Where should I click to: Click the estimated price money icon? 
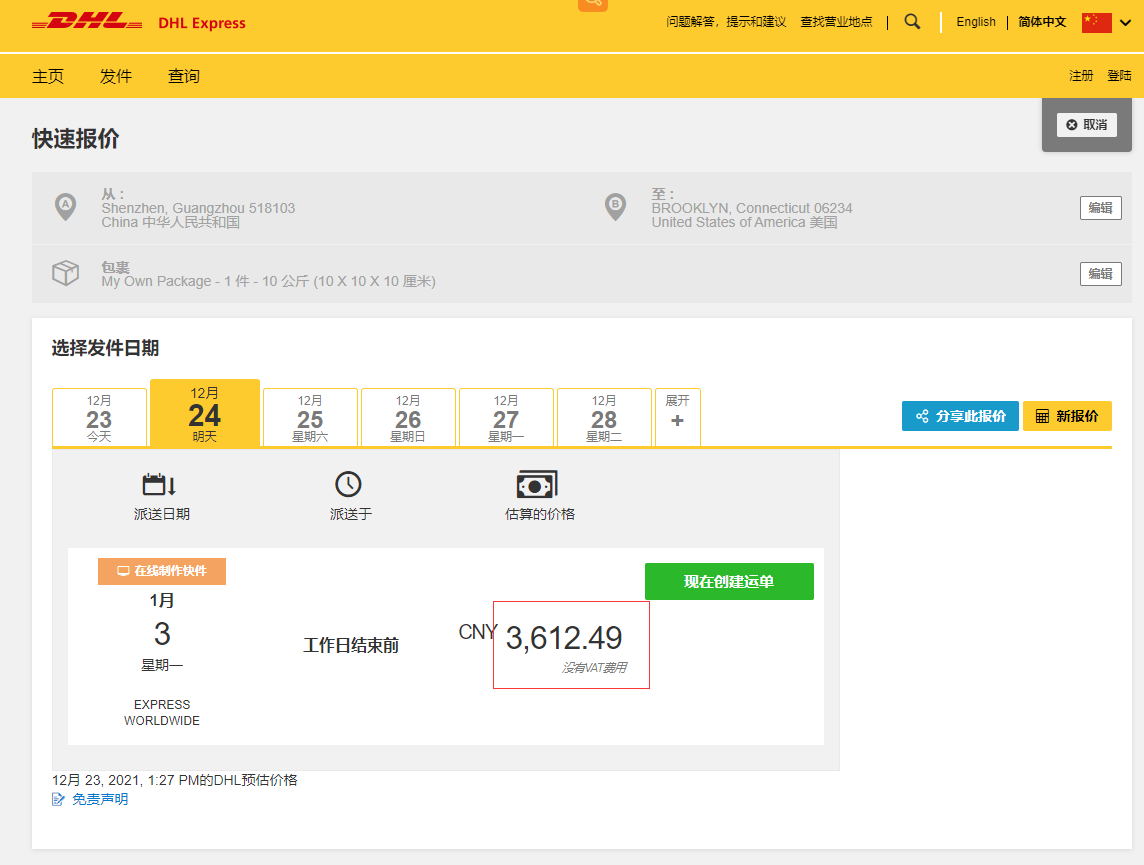537,485
